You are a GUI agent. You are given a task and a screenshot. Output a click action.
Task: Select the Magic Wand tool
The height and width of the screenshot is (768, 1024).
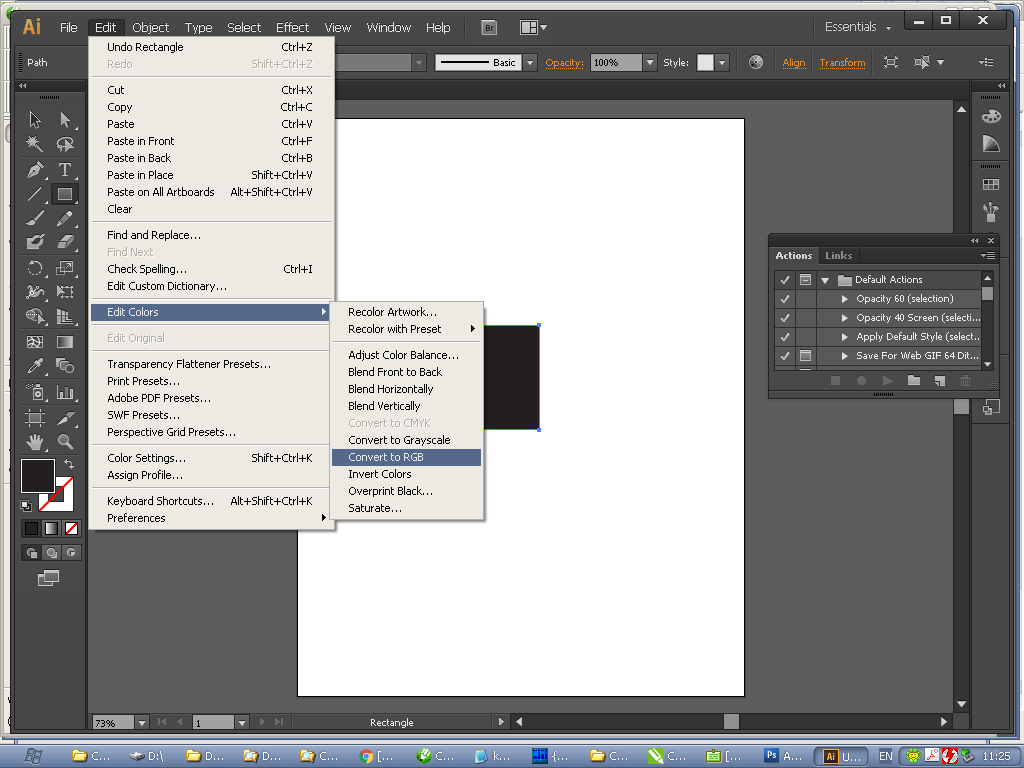tap(35, 144)
